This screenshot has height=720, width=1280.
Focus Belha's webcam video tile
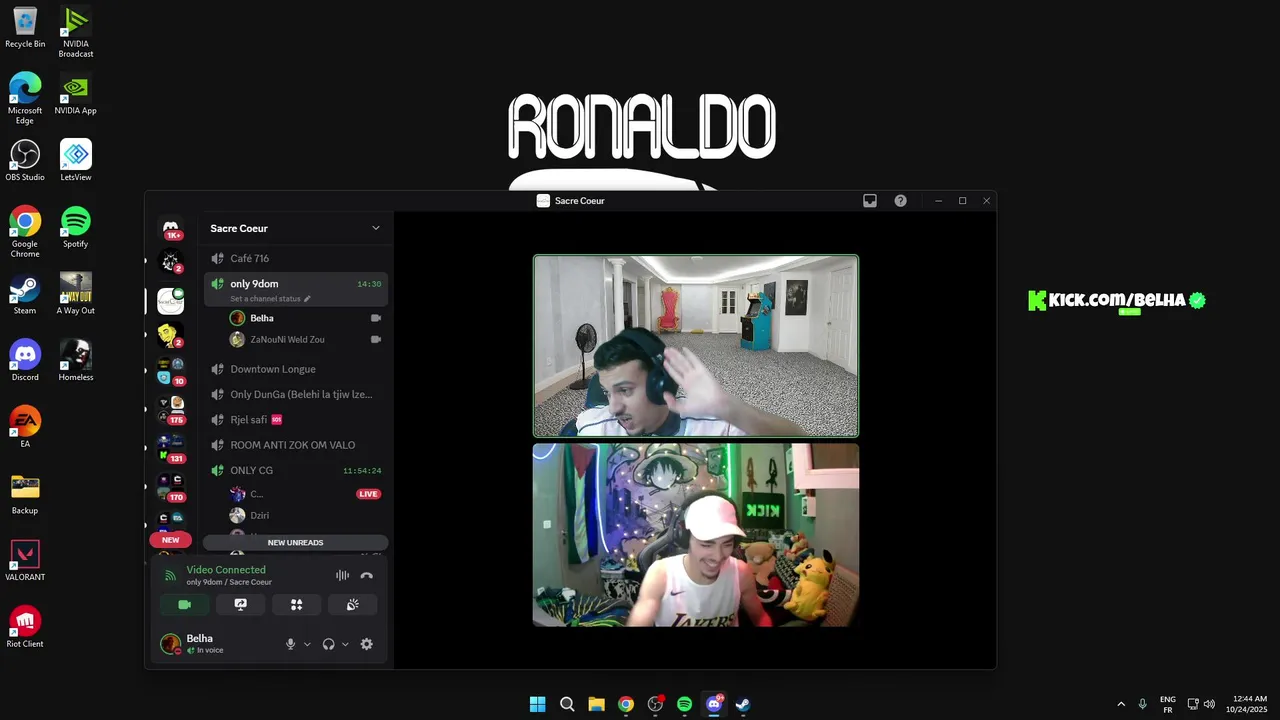(696, 346)
